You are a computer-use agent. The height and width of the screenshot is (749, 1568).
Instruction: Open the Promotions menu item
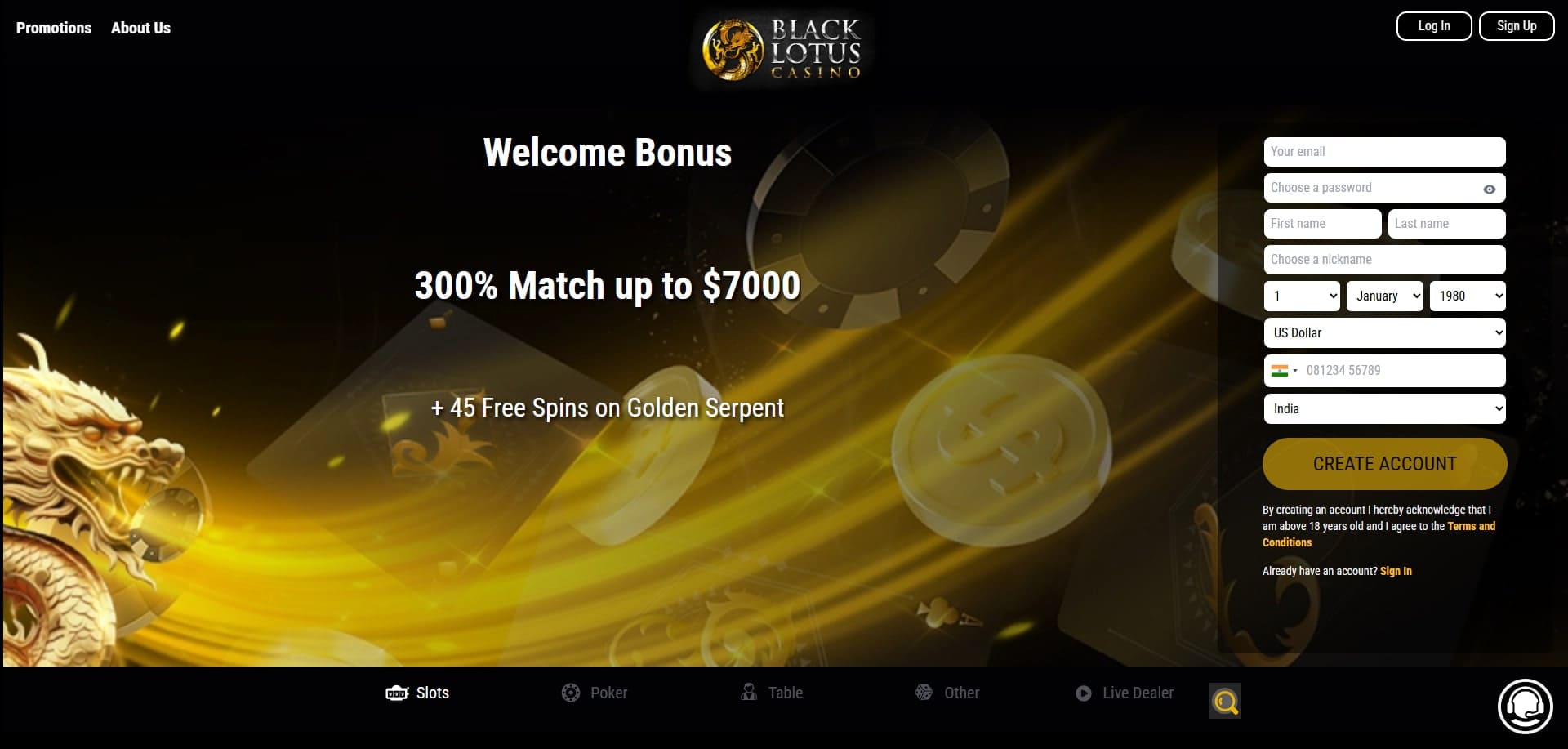point(54,28)
